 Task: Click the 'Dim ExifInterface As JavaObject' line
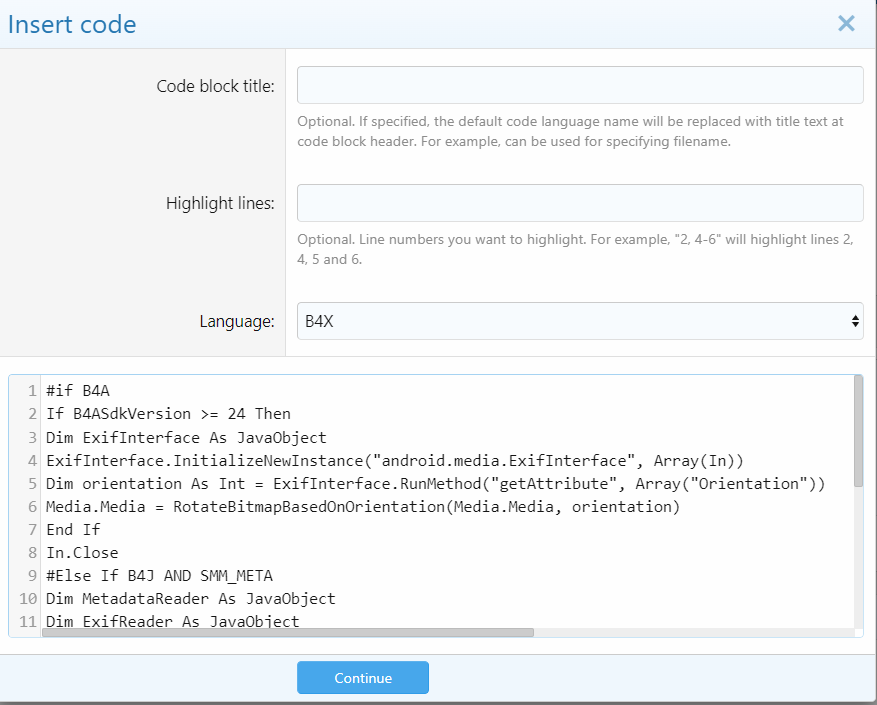coord(186,437)
